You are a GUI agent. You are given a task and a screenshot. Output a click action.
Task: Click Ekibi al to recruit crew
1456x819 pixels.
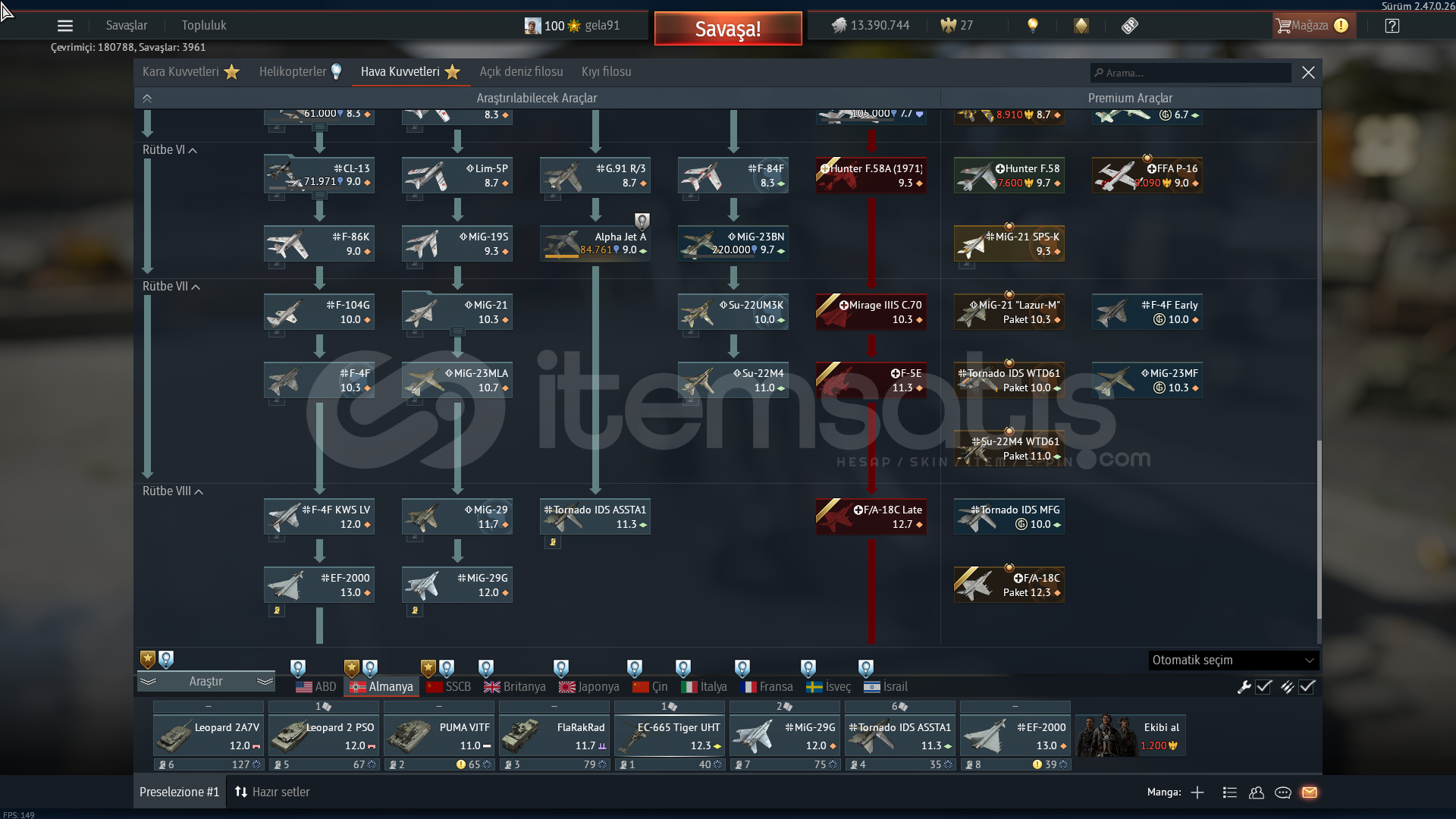point(1131,736)
